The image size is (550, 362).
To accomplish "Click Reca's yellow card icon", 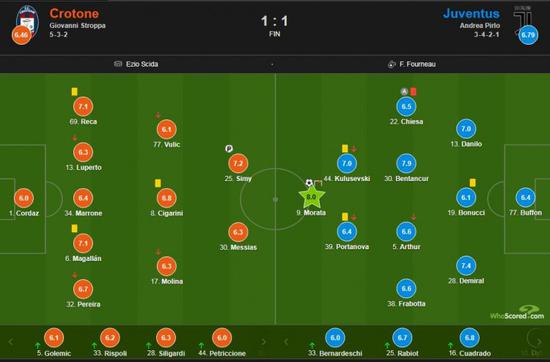I will (74, 92).
